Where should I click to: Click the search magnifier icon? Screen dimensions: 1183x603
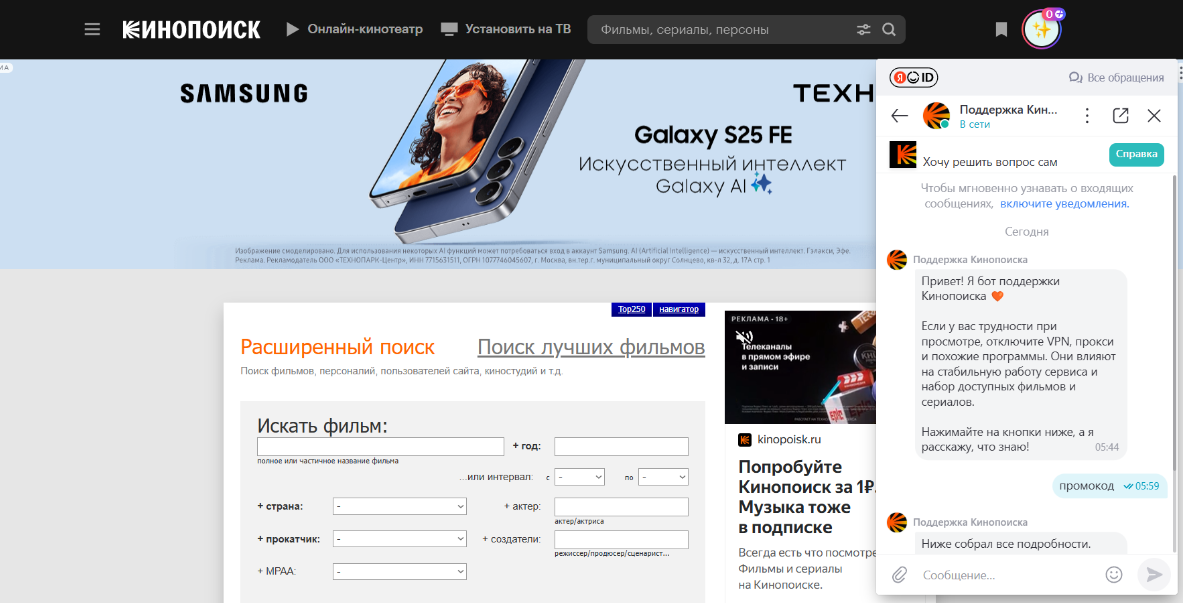point(889,29)
